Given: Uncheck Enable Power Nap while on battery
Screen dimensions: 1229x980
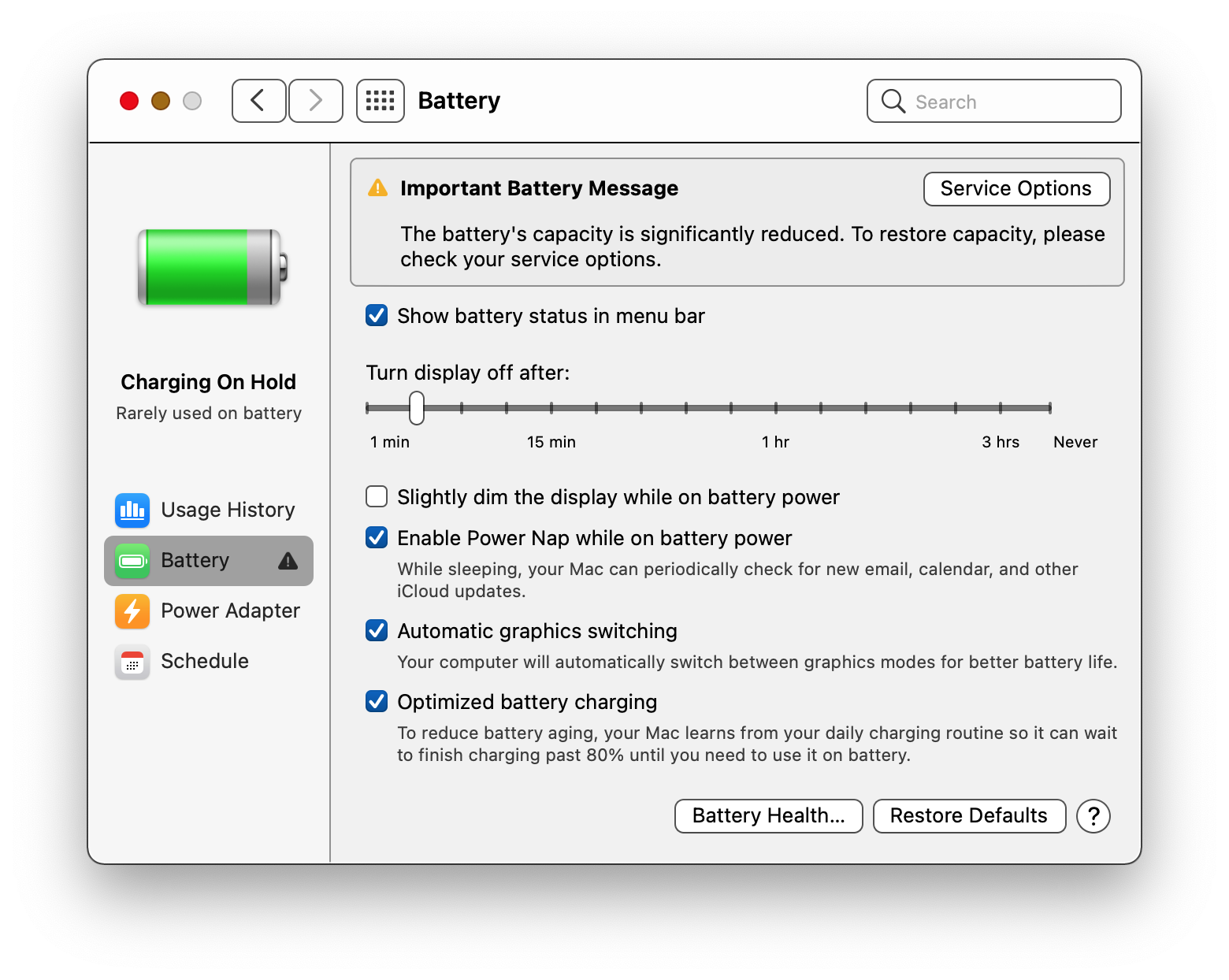Looking at the screenshot, I should pos(377,537).
